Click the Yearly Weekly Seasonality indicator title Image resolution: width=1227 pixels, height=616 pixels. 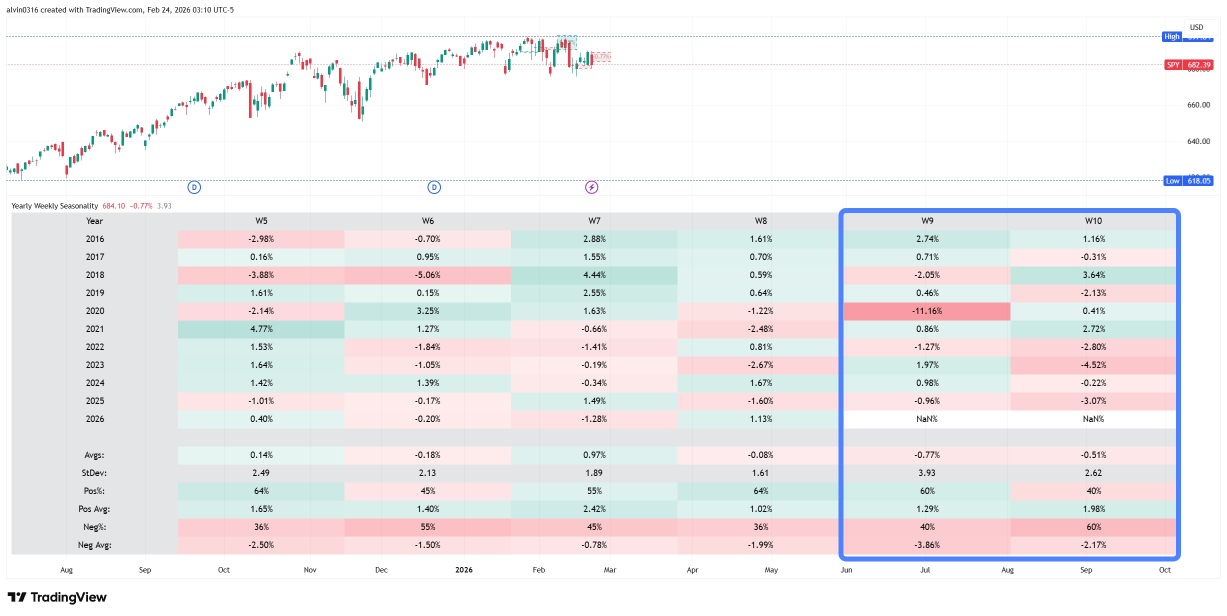click(55, 206)
